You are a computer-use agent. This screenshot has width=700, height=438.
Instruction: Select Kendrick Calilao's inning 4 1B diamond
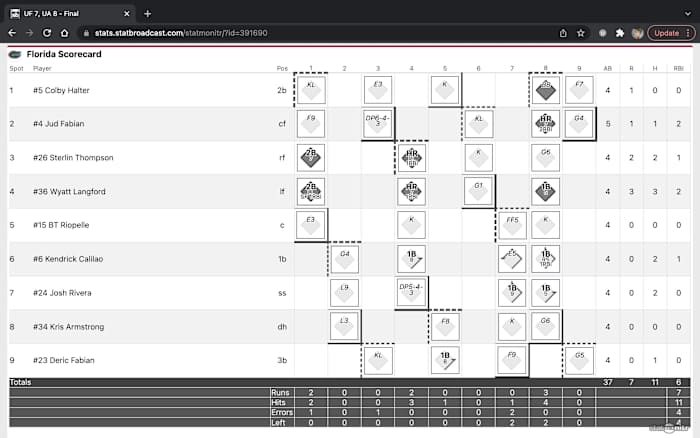coord(412,259)
